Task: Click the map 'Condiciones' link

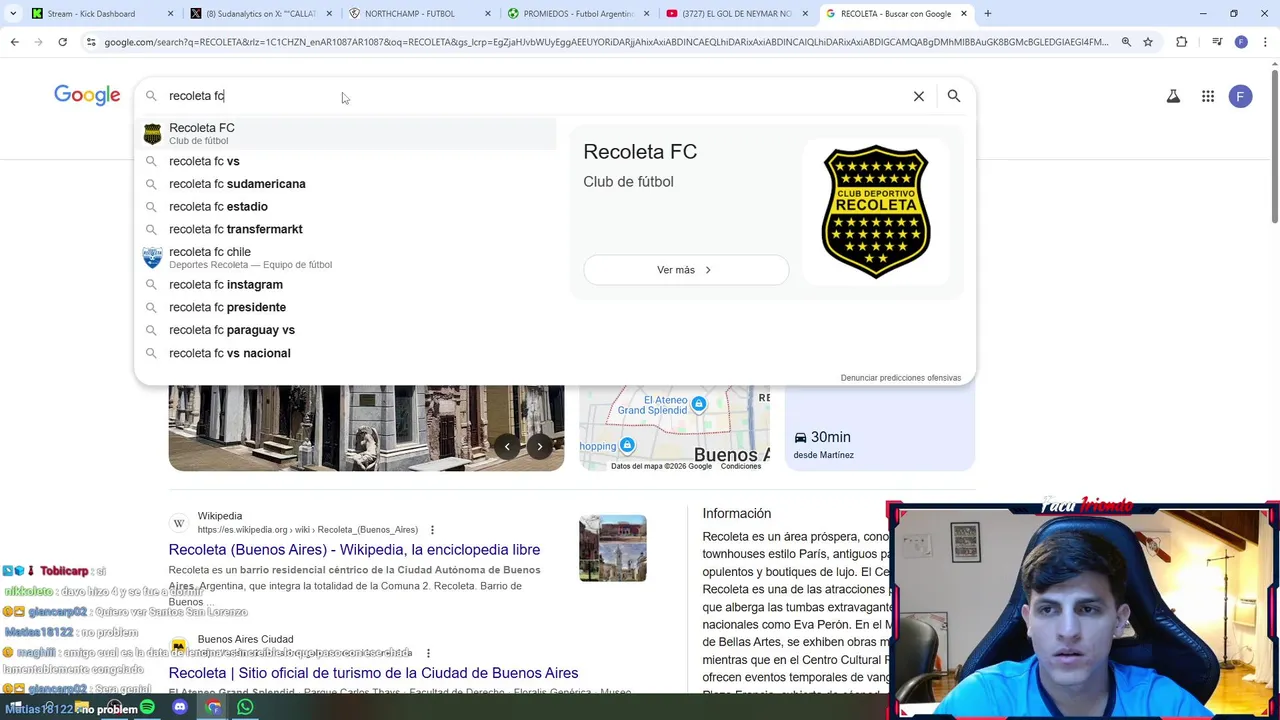Action: pos(741,466)
